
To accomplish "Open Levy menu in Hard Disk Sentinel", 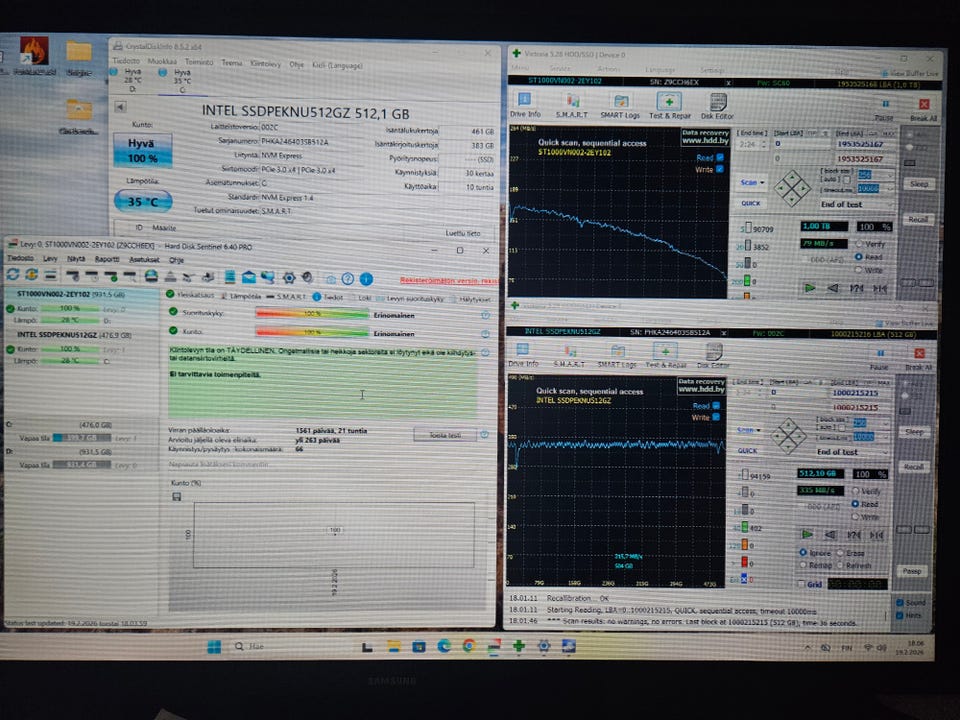I will tap(50, 259).
